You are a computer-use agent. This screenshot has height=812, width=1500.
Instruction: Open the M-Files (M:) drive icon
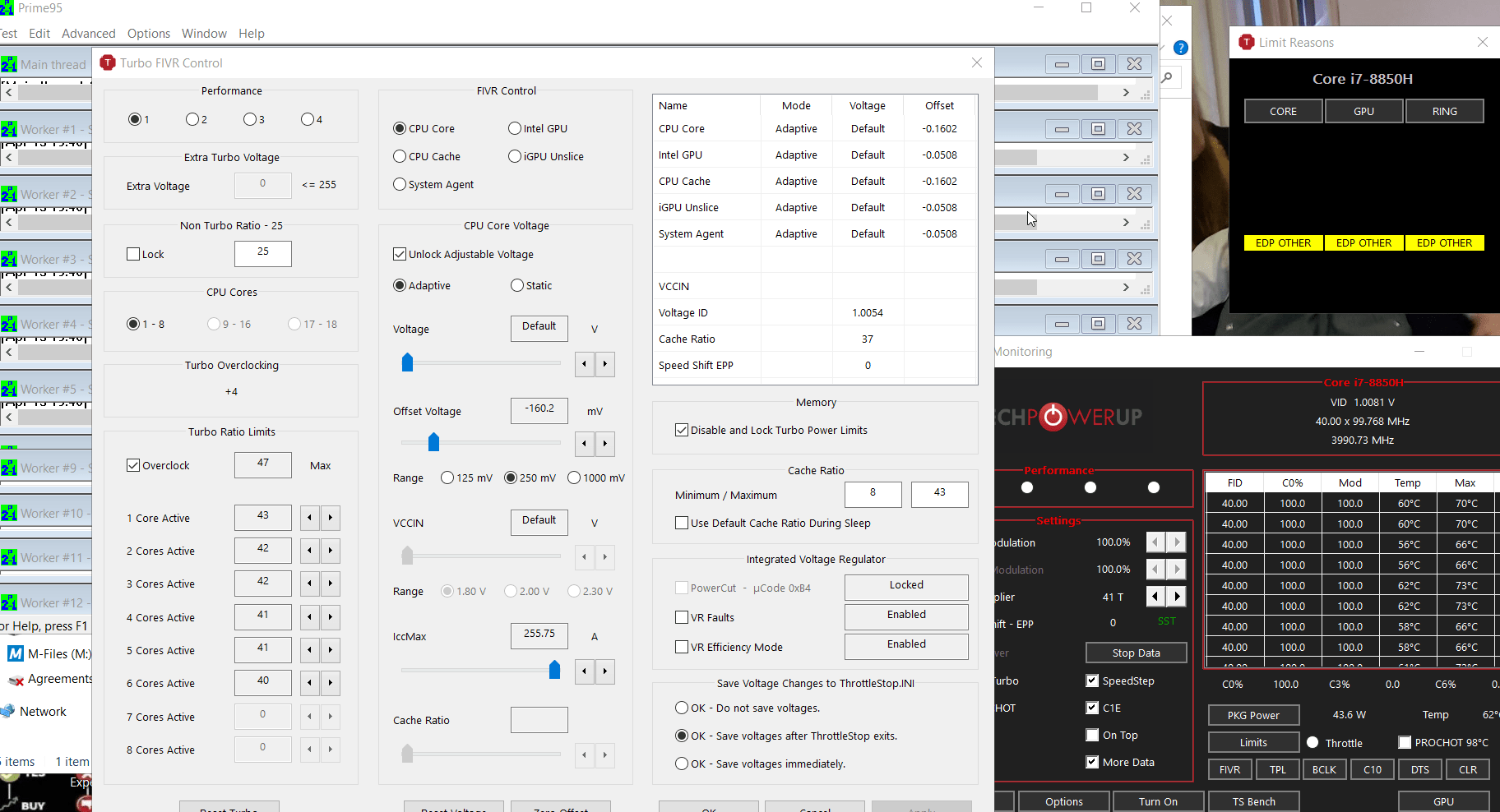15,654
